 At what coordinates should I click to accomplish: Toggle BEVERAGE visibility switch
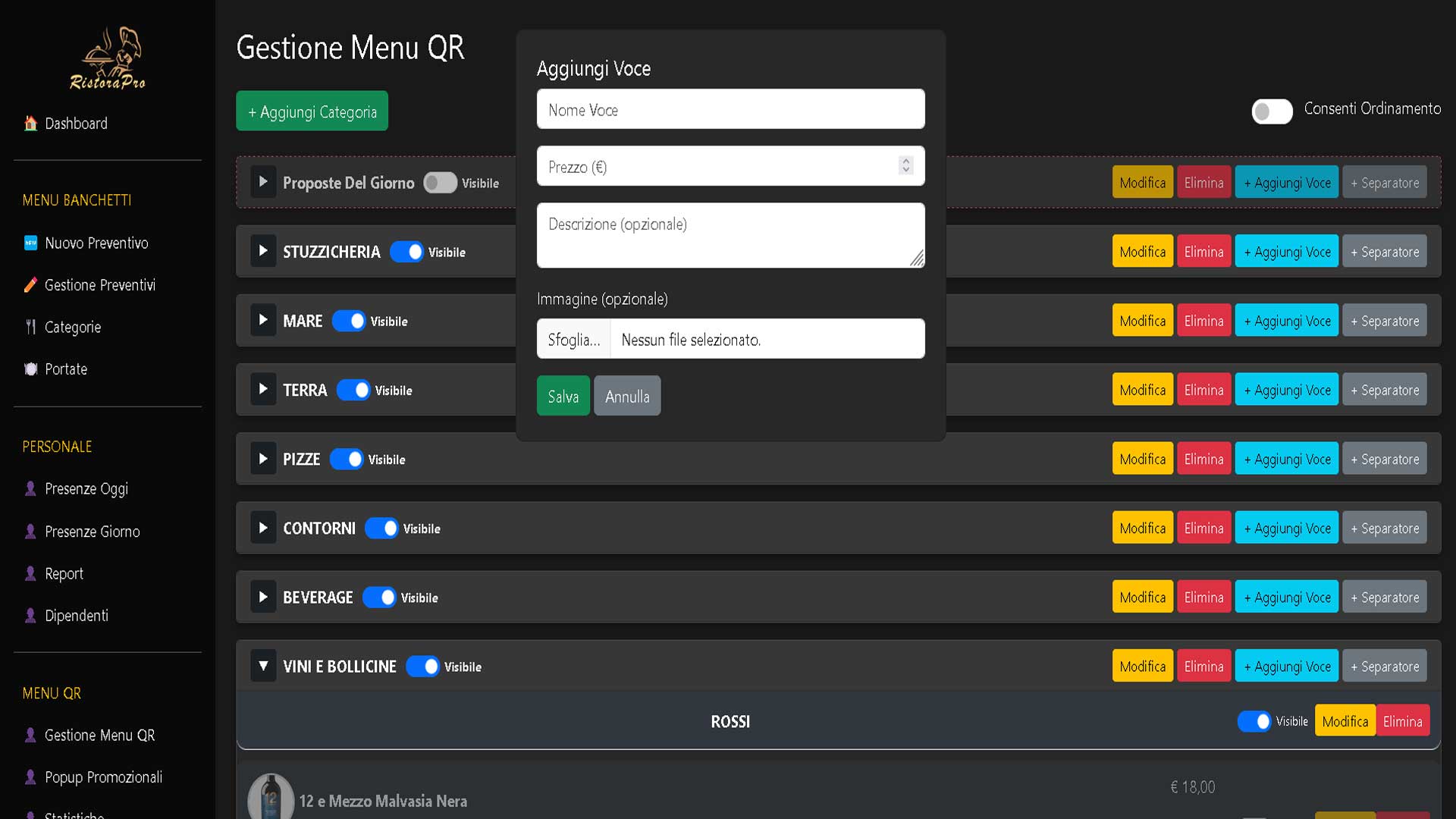coord(379,597)
